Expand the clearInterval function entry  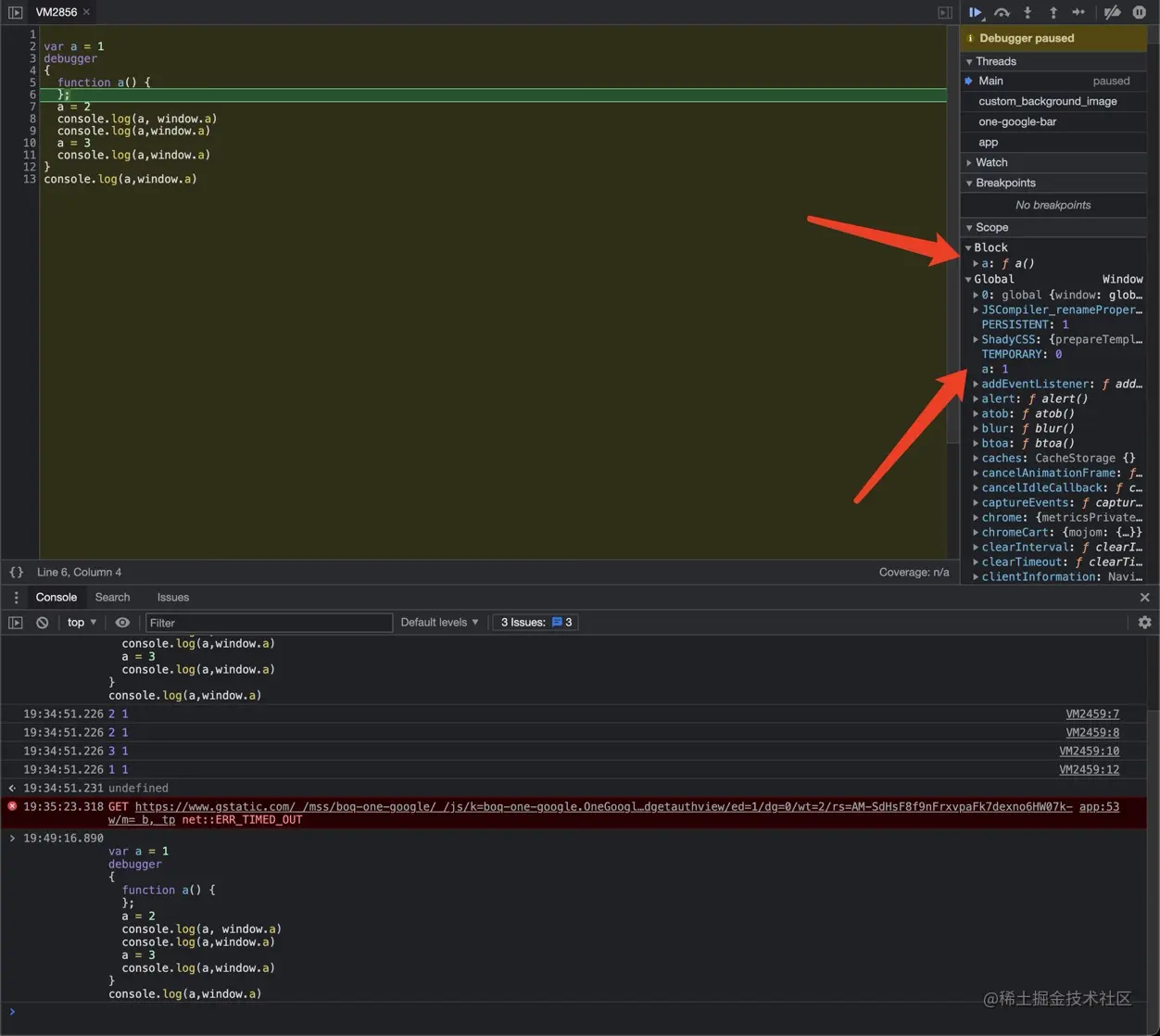click(x=976, y=547)
